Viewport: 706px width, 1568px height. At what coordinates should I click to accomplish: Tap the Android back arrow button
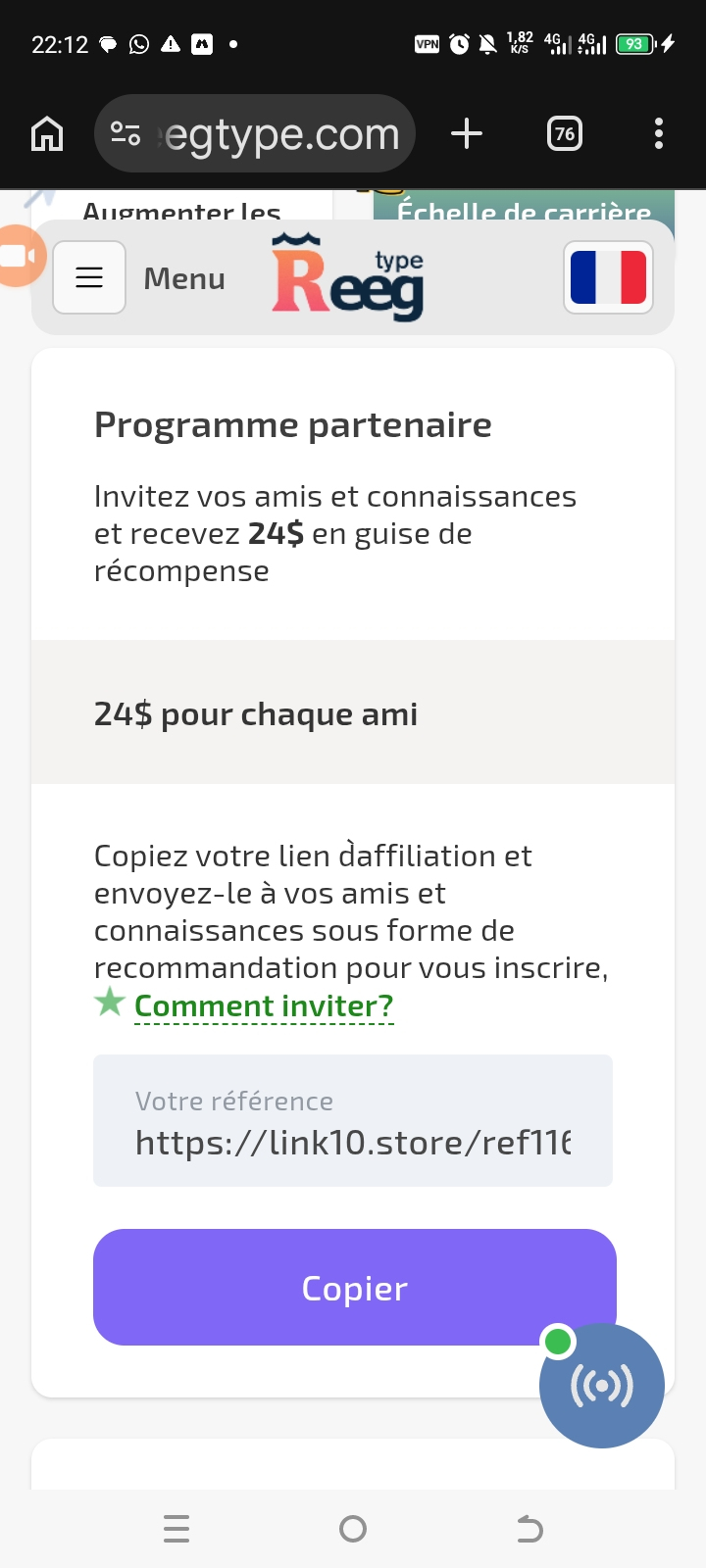[x=529, y=1529]
